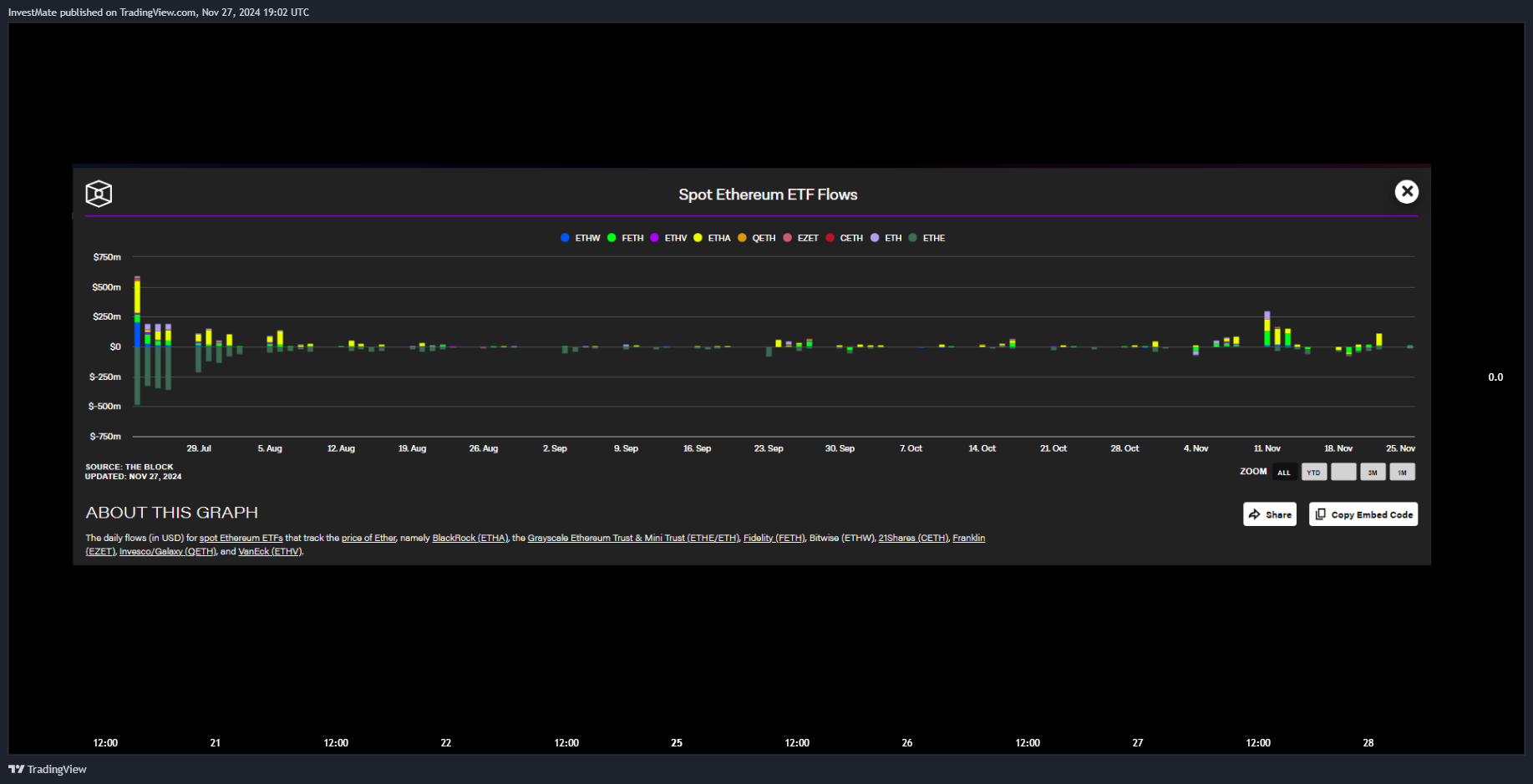This screenshot has height=784, width=1533.
Task: Toggle ETHV series in the legend
Action: point(669,238)
